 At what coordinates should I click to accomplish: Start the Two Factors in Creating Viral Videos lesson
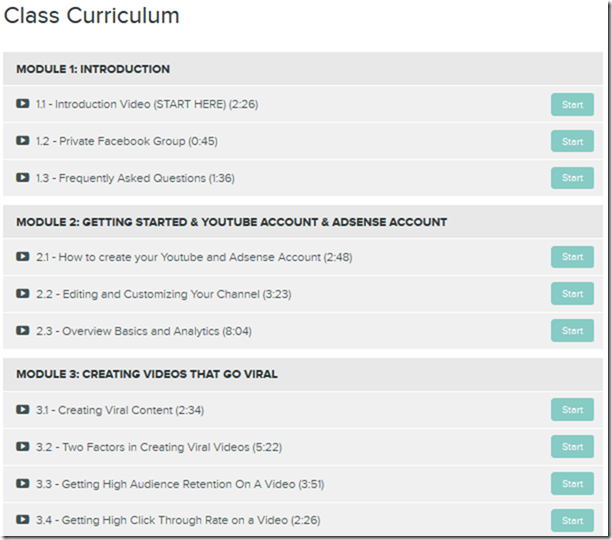pos(571,446)
